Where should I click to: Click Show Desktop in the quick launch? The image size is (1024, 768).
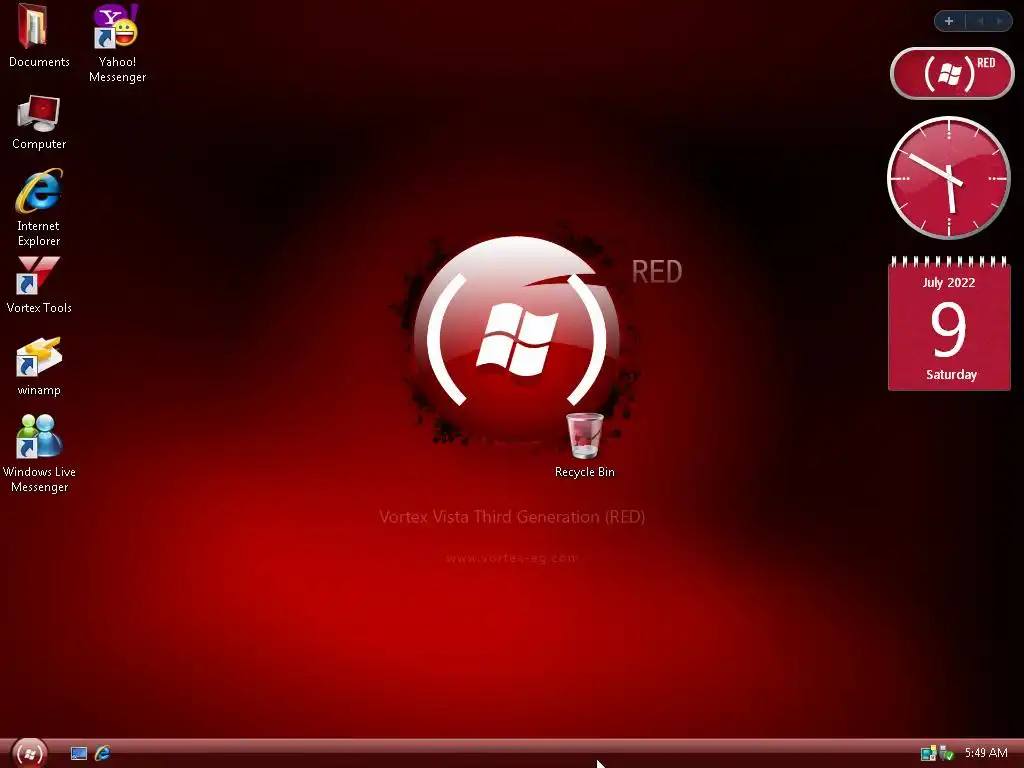[79, 753]
